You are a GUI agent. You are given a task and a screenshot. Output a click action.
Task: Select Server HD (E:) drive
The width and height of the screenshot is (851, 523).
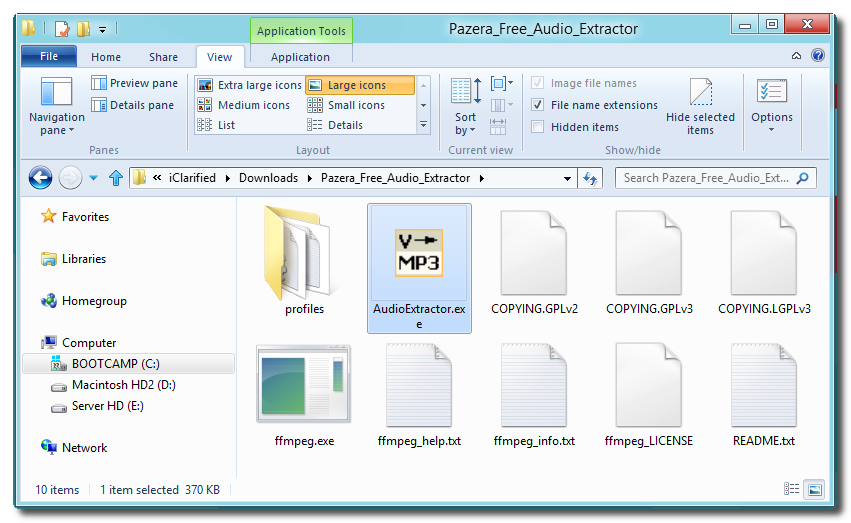tap(98, 406)
